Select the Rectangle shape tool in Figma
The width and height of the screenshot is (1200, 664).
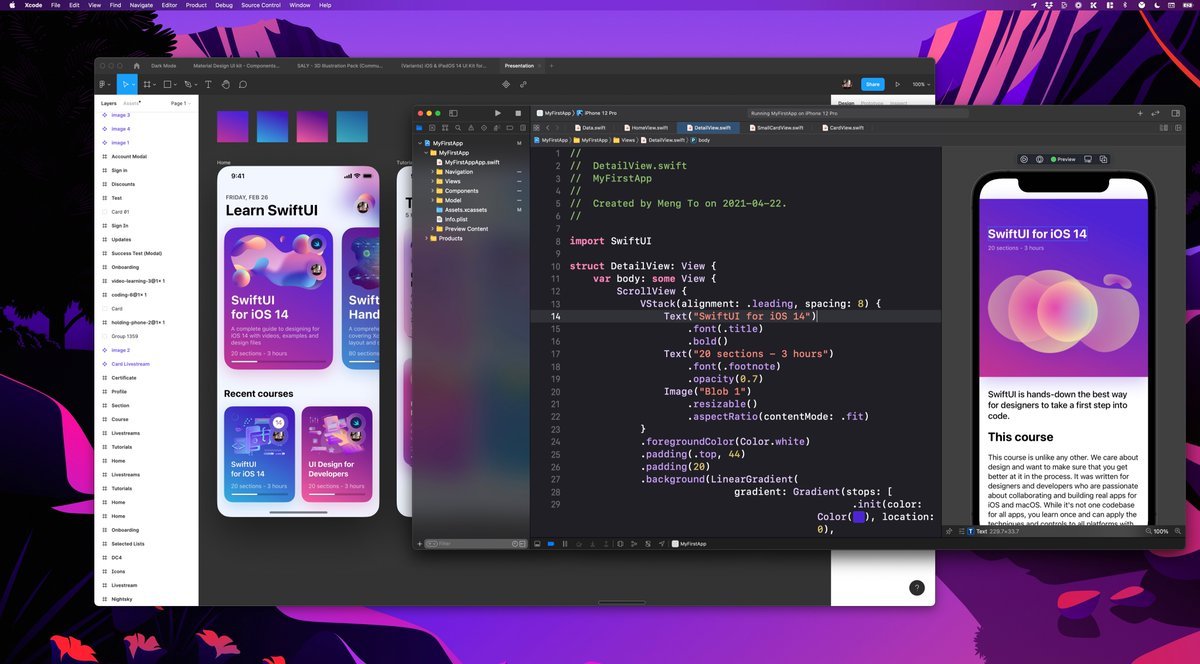coord(168,85)
